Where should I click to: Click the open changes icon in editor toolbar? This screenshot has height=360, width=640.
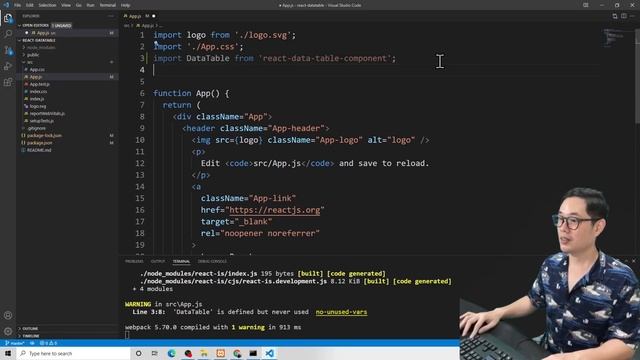[x=615, y=16]
